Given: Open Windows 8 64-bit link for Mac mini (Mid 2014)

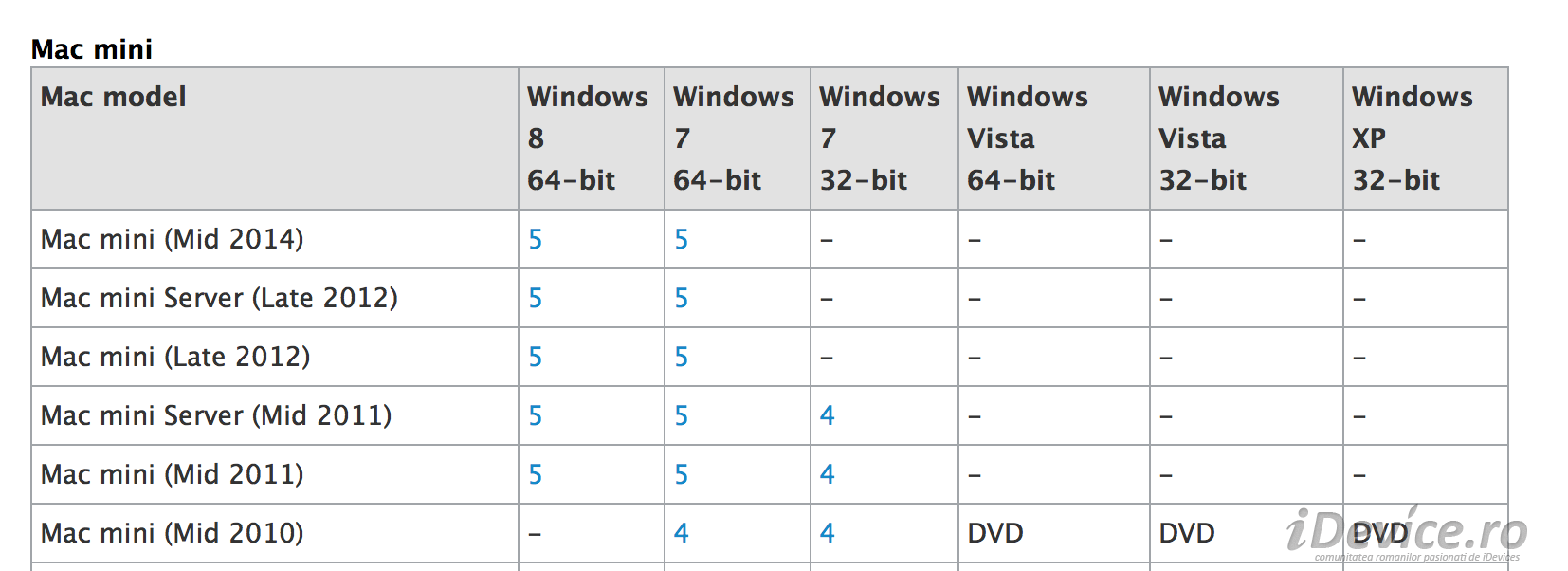Looking at the screenshot, I should 536,240.
